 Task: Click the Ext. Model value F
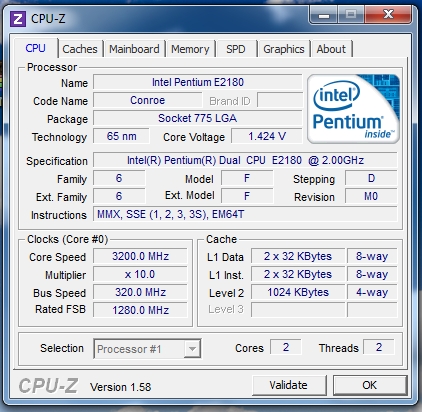click(x=247, y=196)
